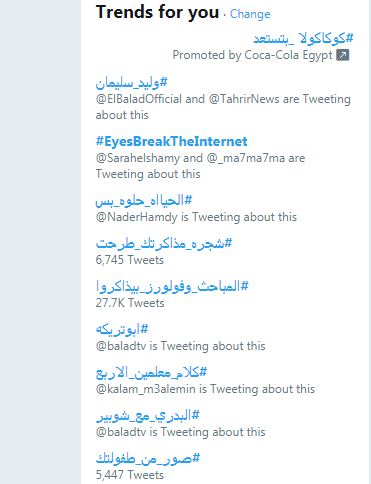Screen dimensions: 371x484
Task: Click the promoted arrow icon beside Coca-Cola Egypt
Action: [x=342, y=55]
